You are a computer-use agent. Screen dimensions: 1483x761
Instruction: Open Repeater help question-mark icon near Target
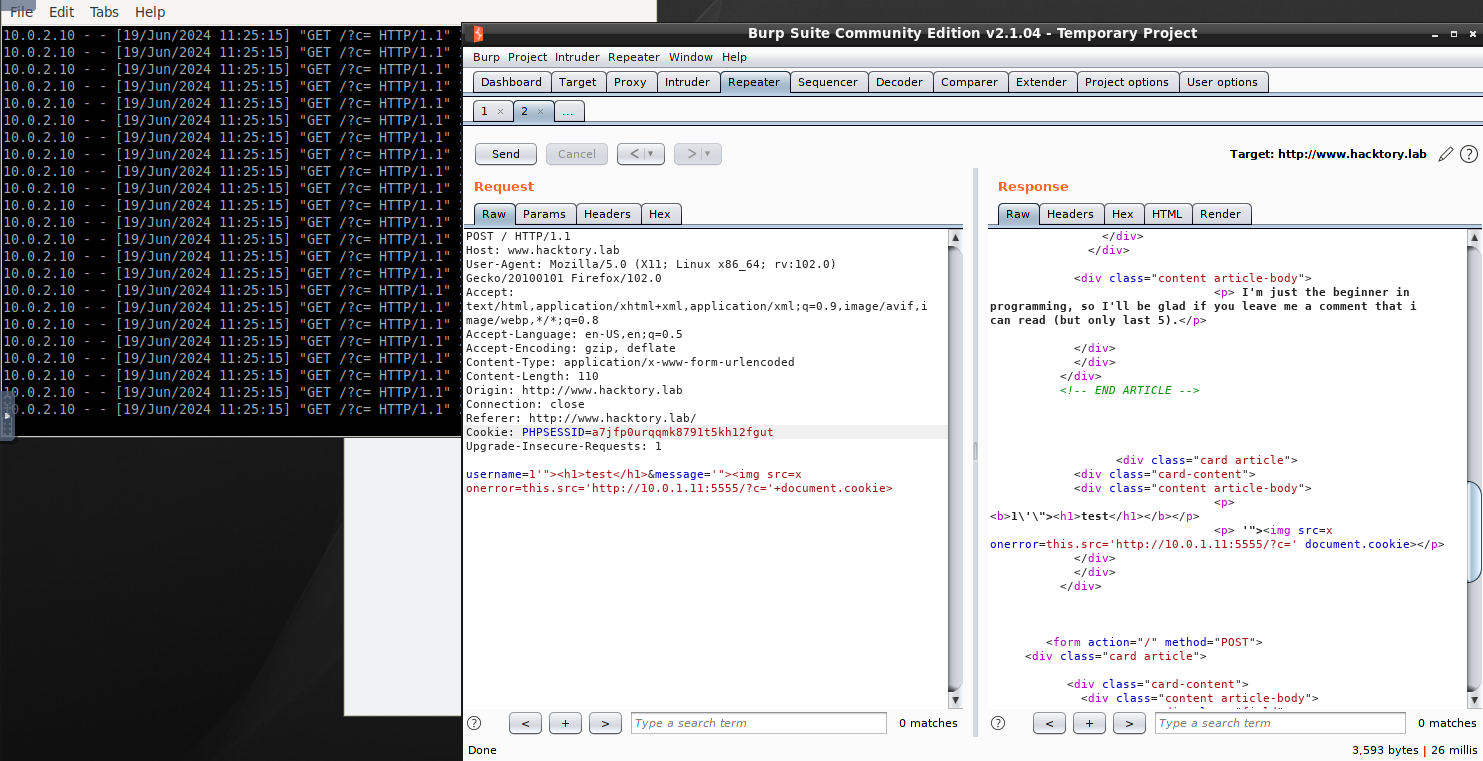click(x=1468, y=154)
